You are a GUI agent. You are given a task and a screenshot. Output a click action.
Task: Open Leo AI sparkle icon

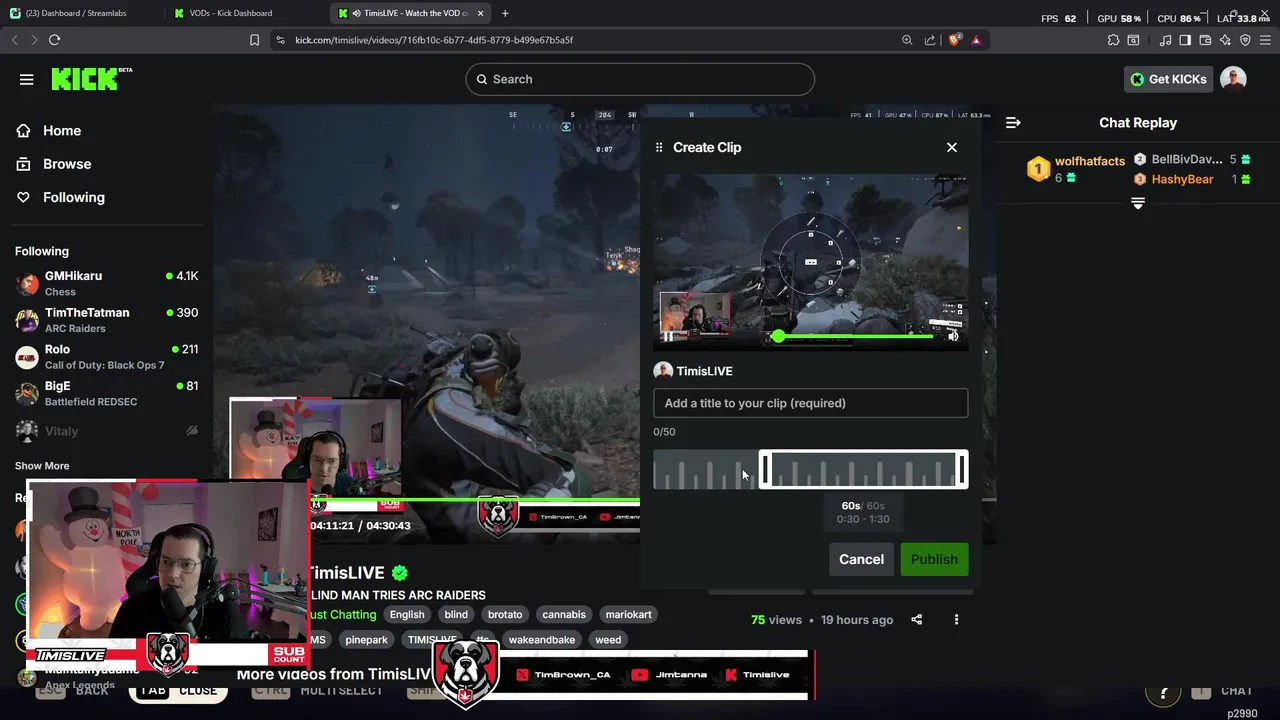tap(1225, 40)
